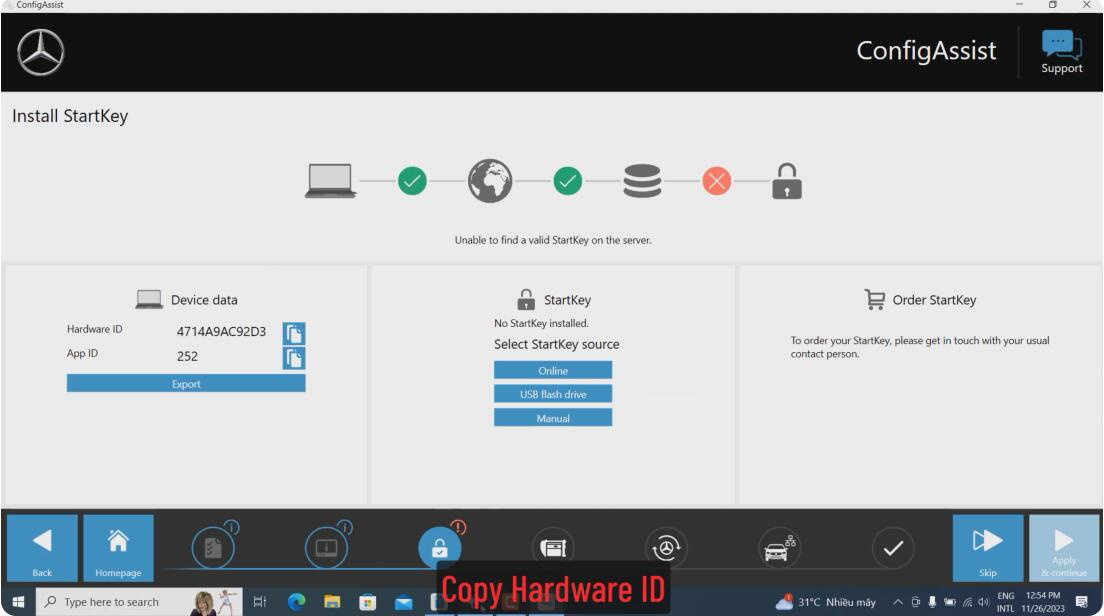This screenshot has width=1104, height=616.
Task: Select the checkmark finish step icon
Action: pos(893,548)
